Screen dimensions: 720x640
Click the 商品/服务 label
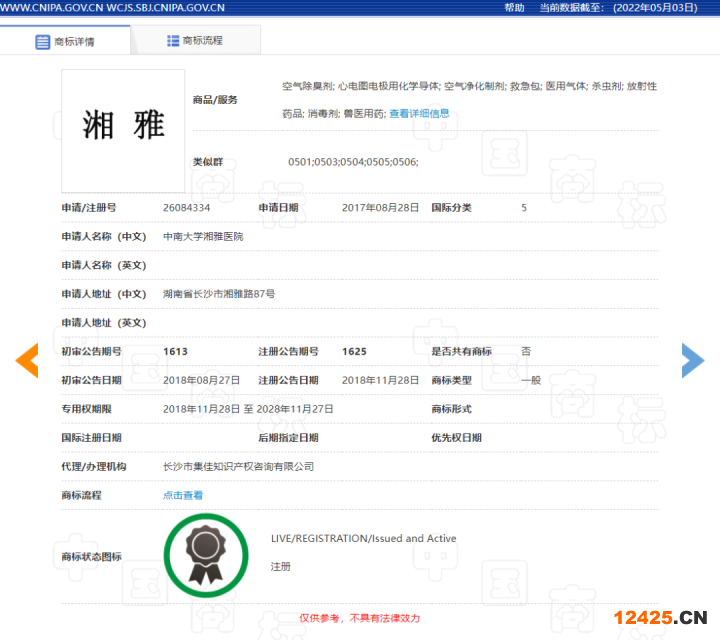[215, 100]
